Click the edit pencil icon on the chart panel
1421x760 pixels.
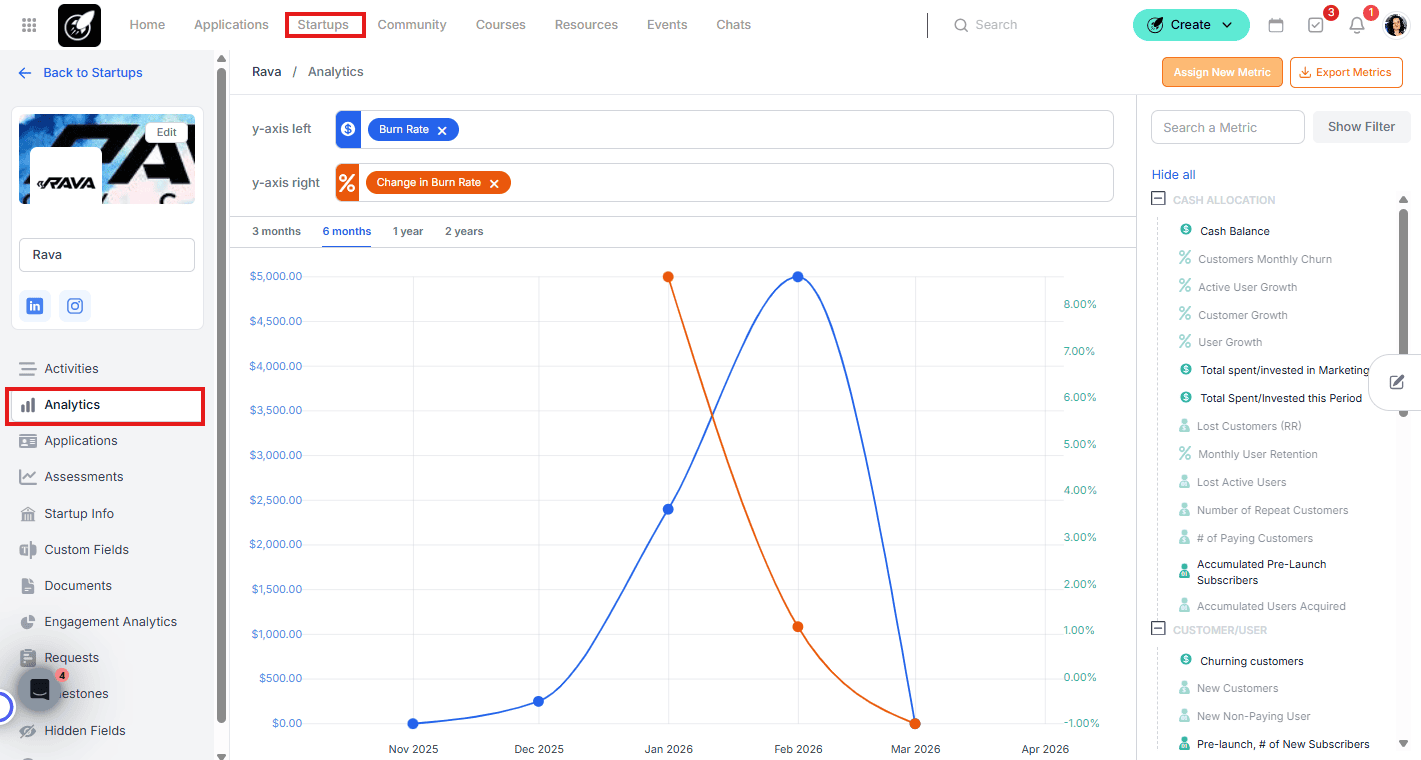[1397, 381]
